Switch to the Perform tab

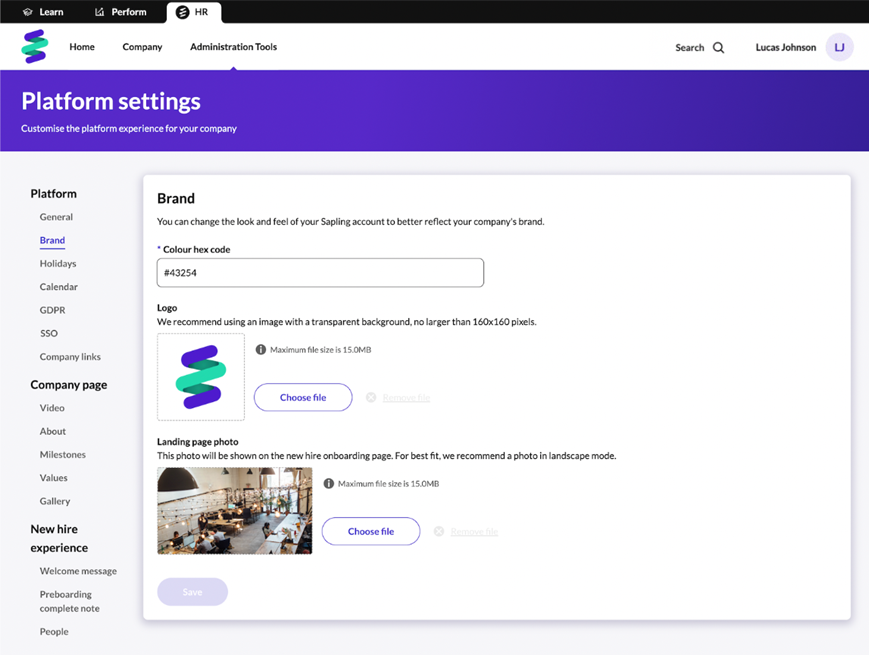(120, 12)
